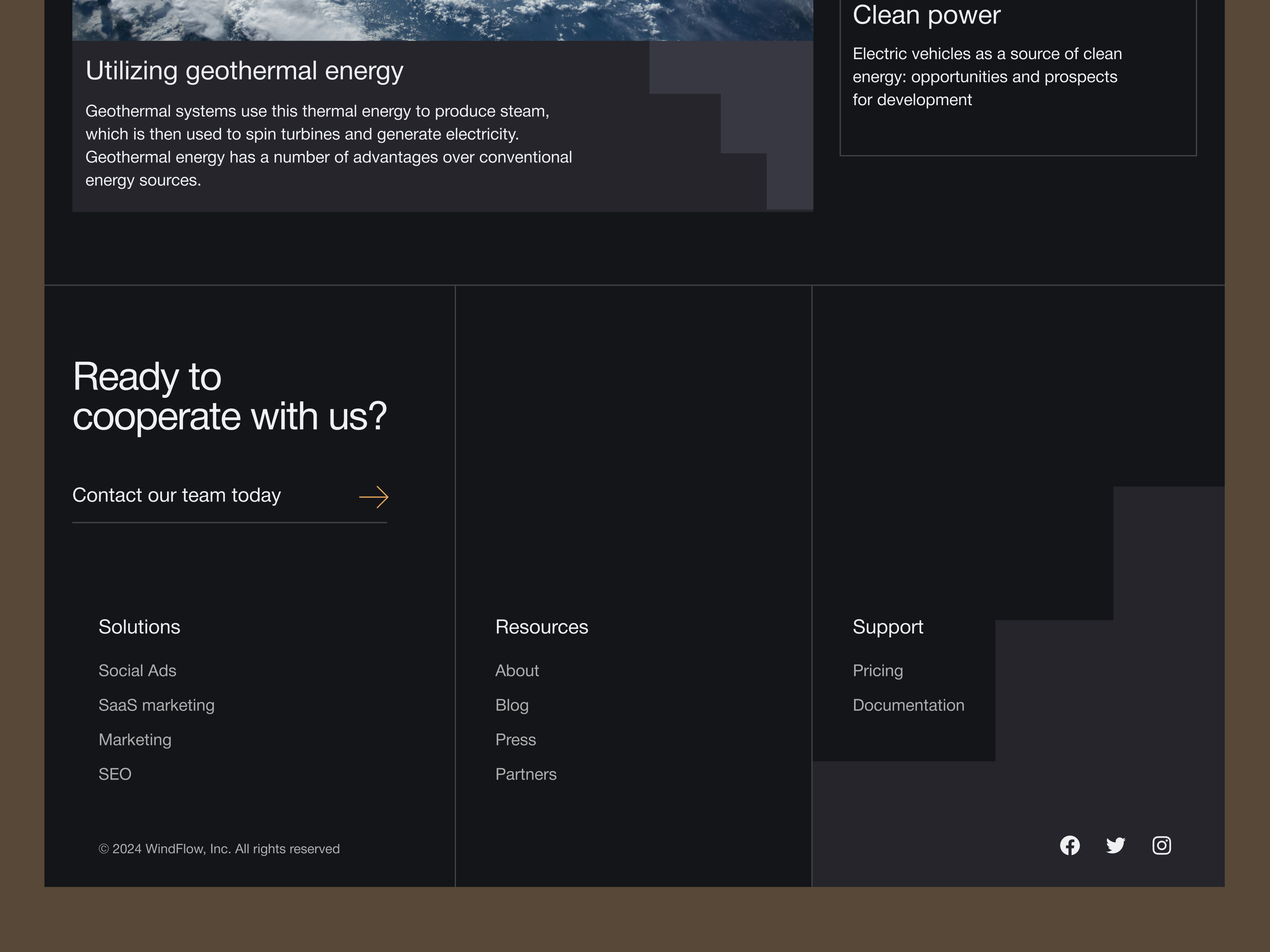The height and width of the screenshot is (952, 1270).
Task: Open the Documentation link
Action: [908, 705]
